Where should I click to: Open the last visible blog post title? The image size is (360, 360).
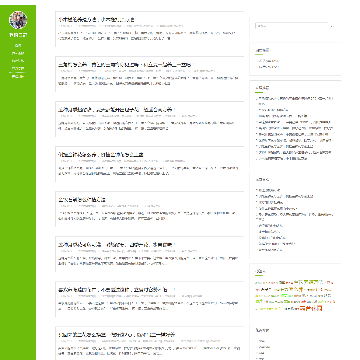[116, 334]
